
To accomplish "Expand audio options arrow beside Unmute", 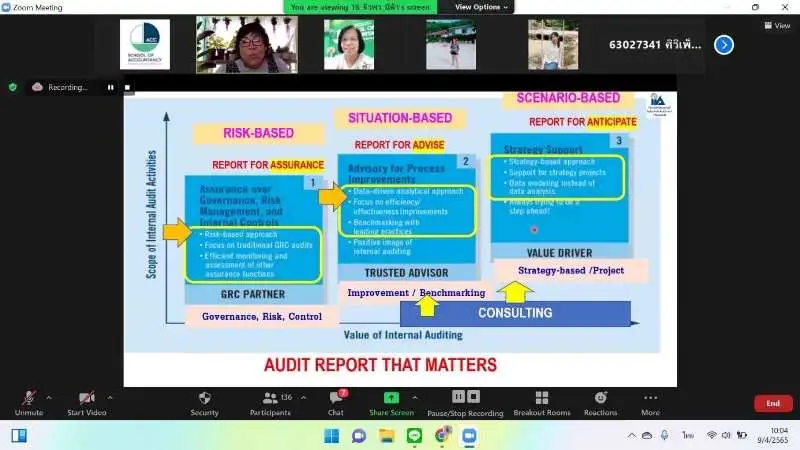I will (x=49, y=397).
